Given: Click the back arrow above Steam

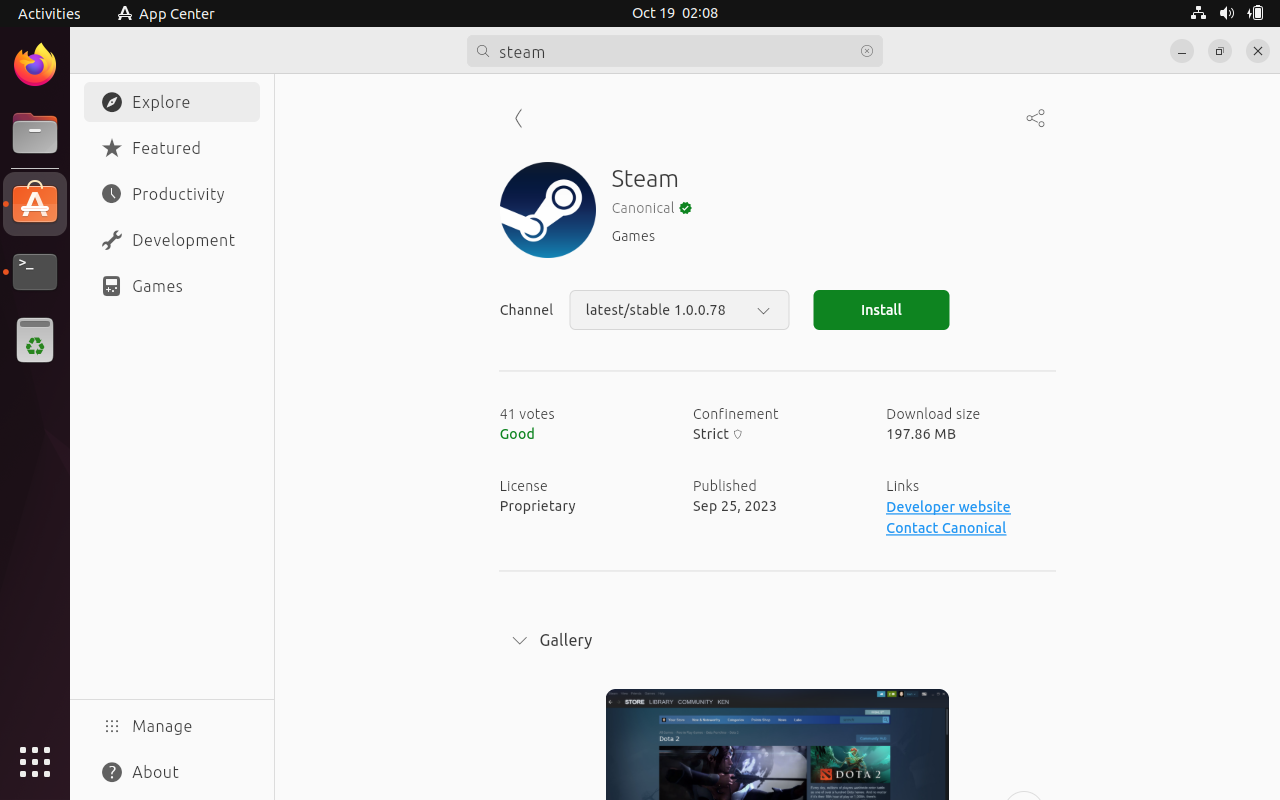Looking at the screenshot, I should tap(518, 118).
